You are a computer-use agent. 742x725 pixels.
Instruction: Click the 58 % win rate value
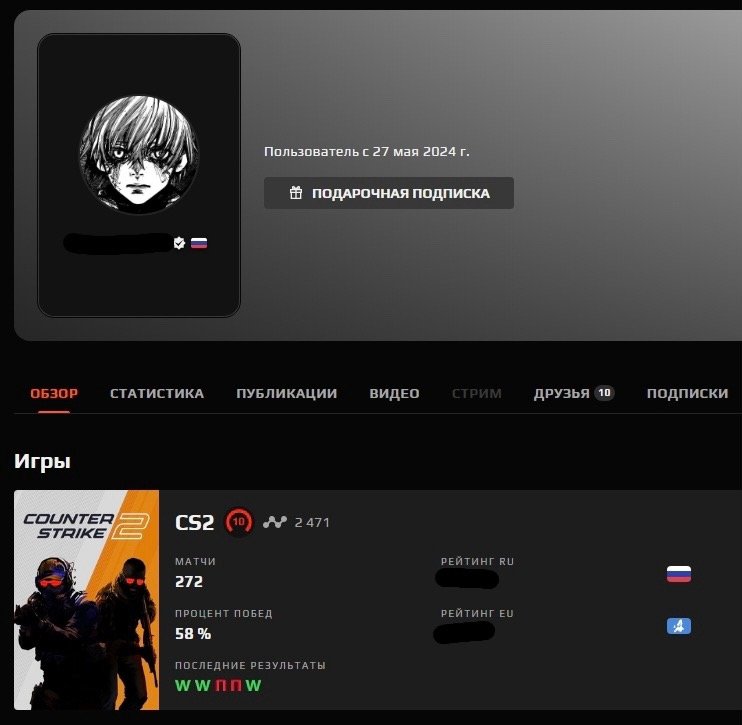click(x=193, y=634)
